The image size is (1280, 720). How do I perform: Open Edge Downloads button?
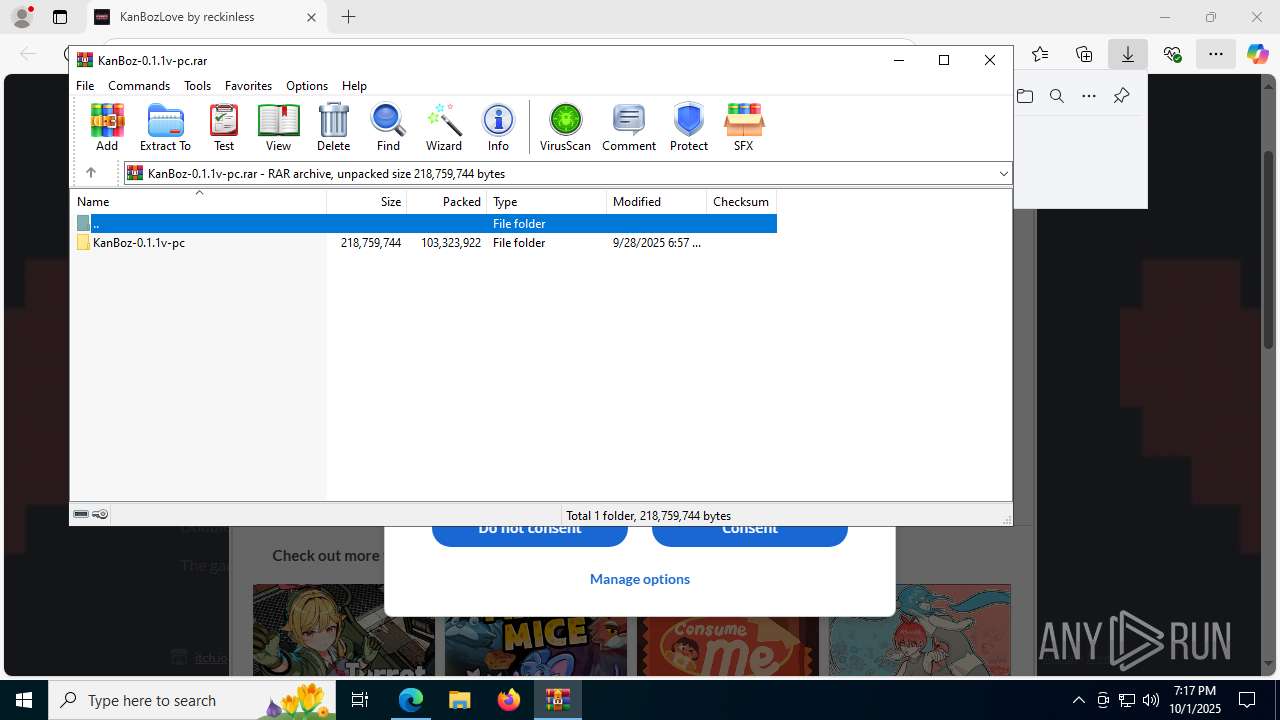(x=1128, y=54)
